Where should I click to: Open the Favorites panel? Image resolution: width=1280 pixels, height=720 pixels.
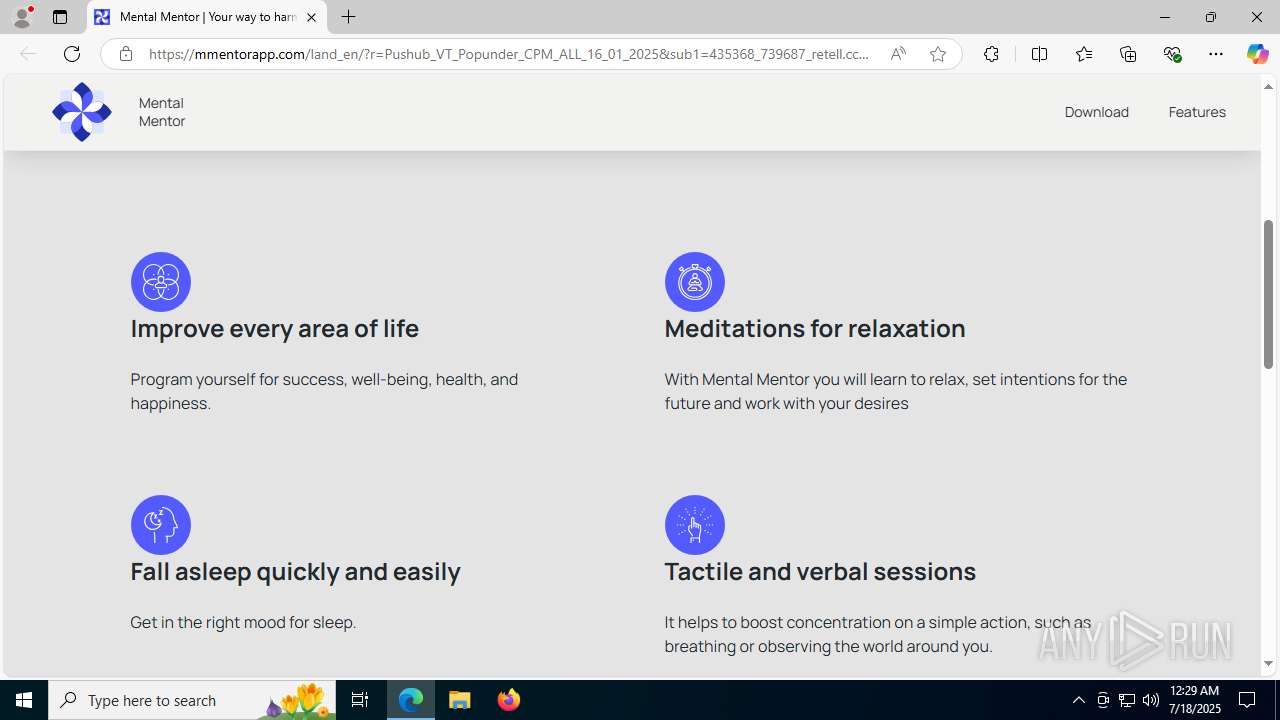1084,54
